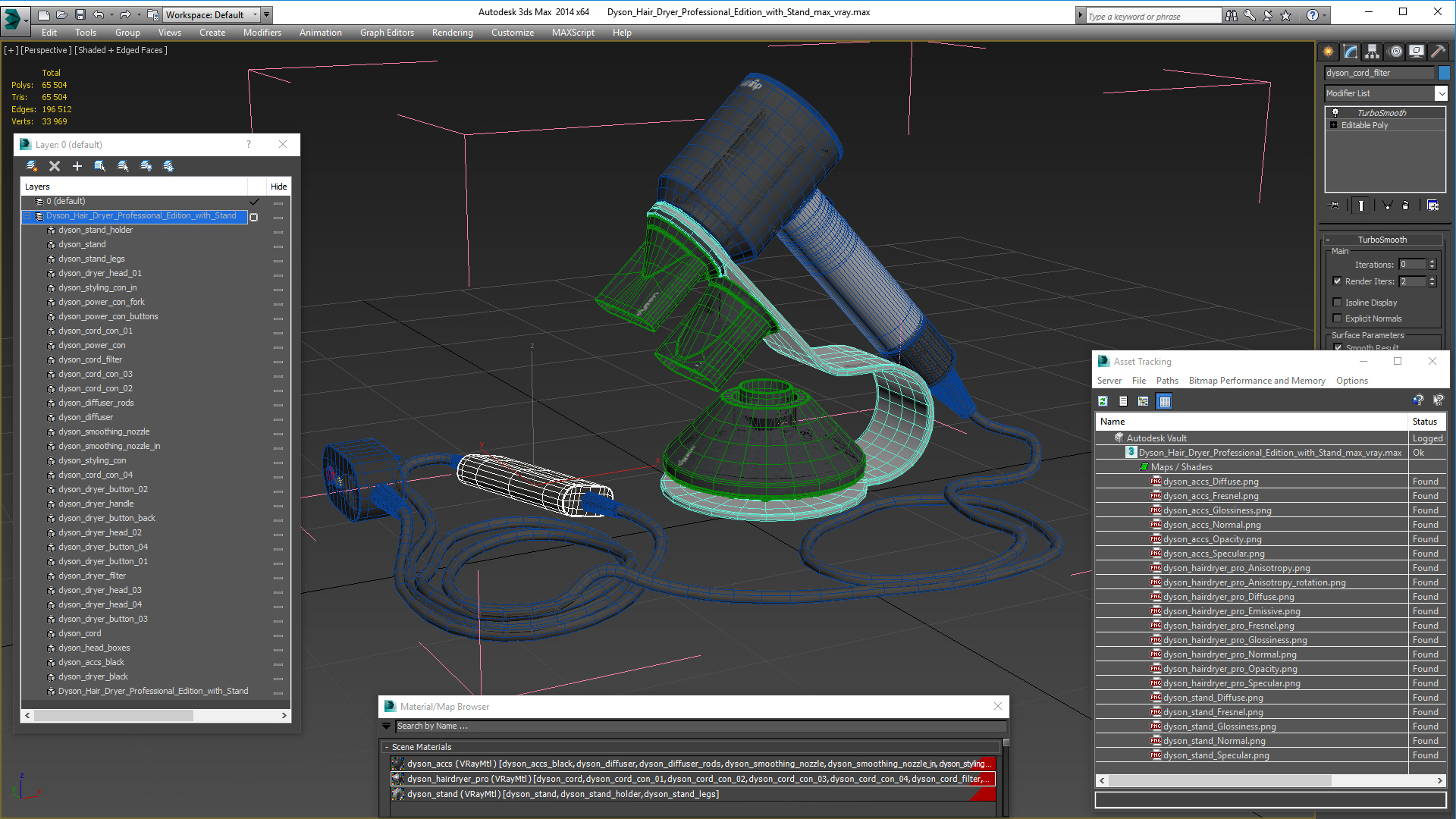Open the Motion command panel tab
The image size is (1456, 819).
1395,52
